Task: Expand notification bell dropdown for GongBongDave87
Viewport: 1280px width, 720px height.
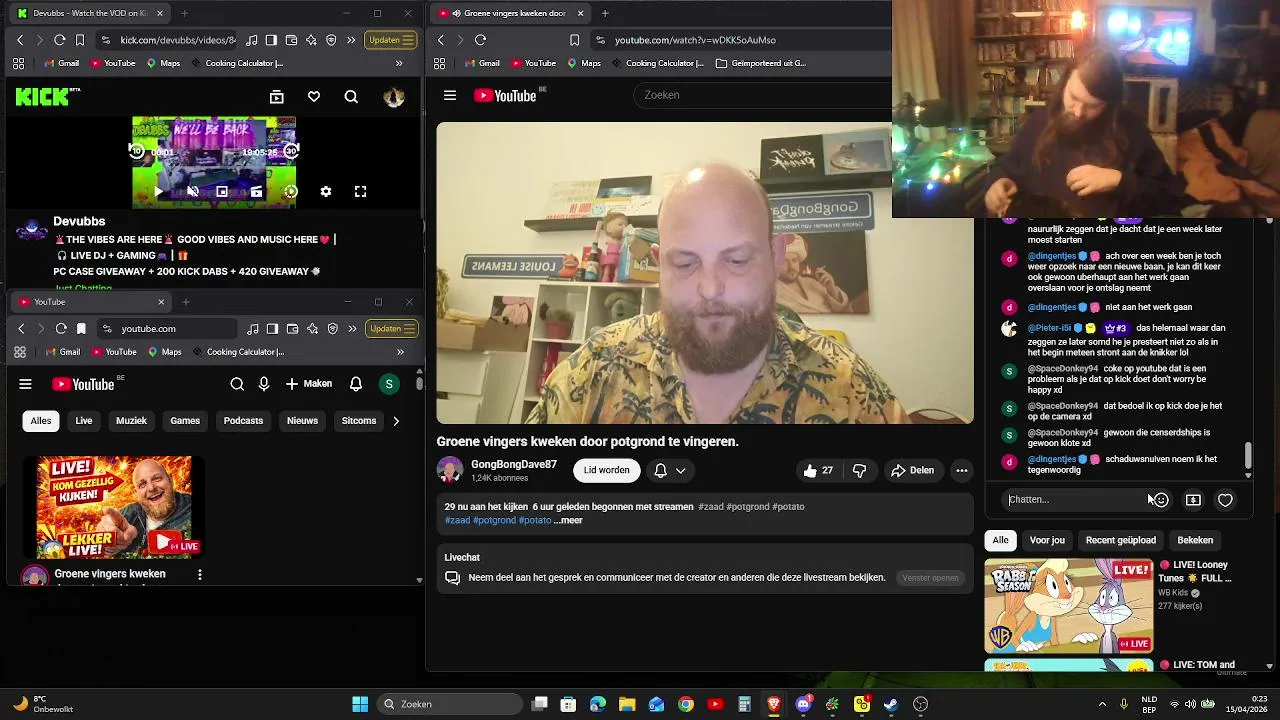Action: pyautogui.click(x=670, y=470)
